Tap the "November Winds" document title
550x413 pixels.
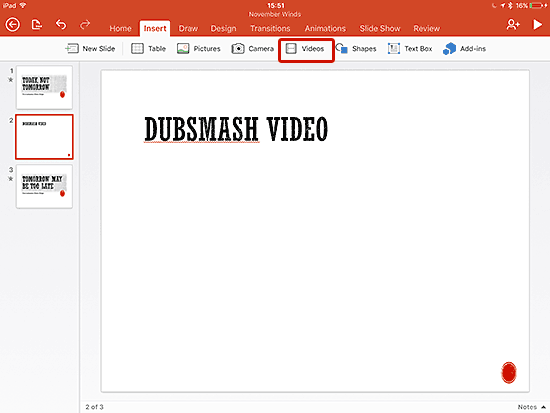pyautogui.click(x=275, y=14)
